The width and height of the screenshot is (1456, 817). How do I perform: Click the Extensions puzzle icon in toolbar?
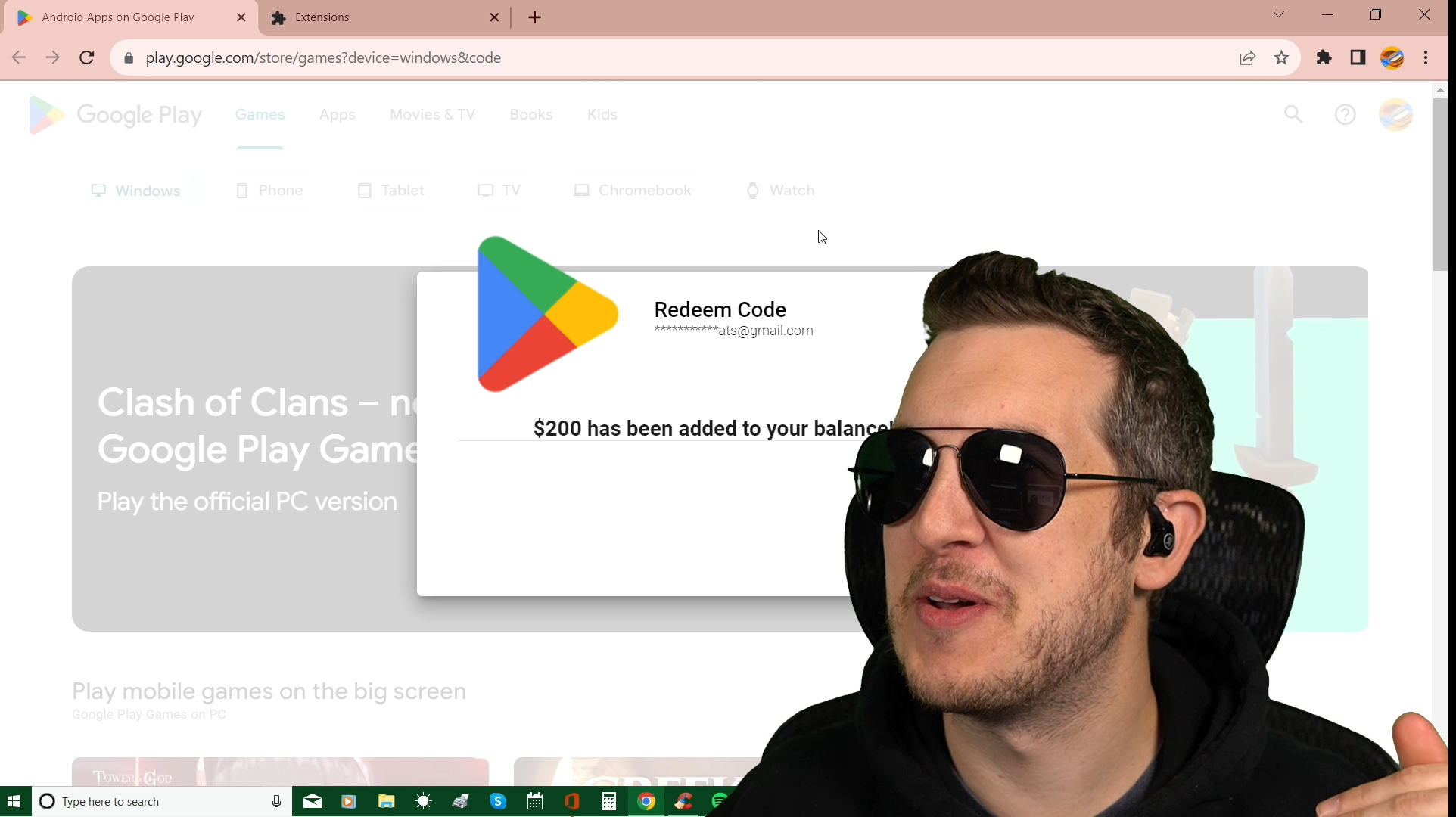pyautogui.click(x=1324, y=57)
